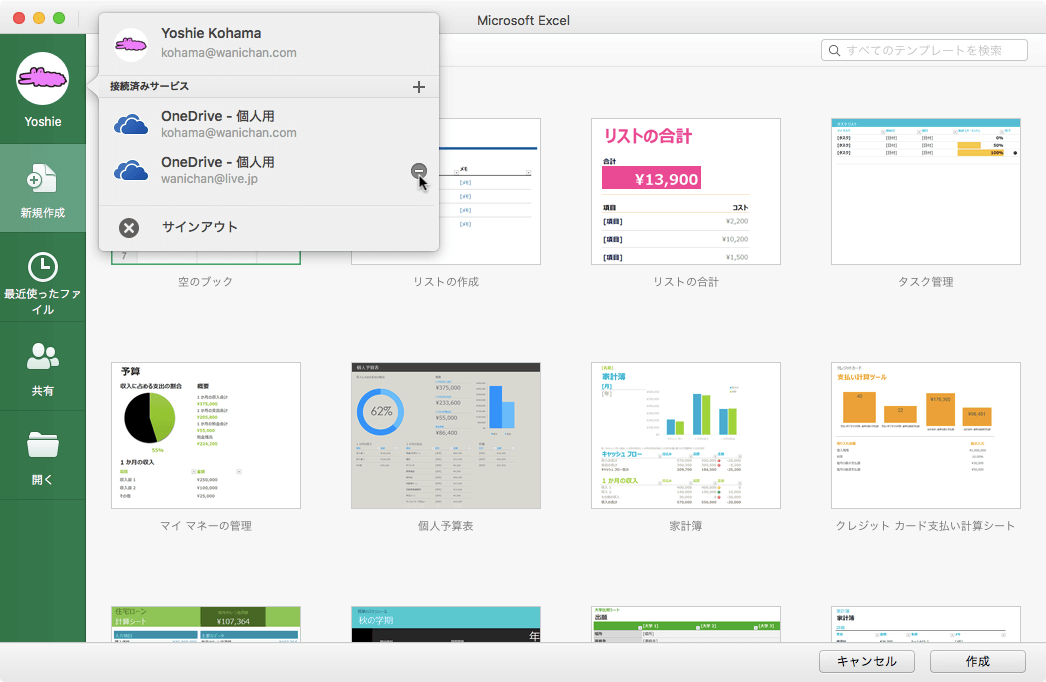
Task: Click the search magnifier icon
Action: (834, 51)
